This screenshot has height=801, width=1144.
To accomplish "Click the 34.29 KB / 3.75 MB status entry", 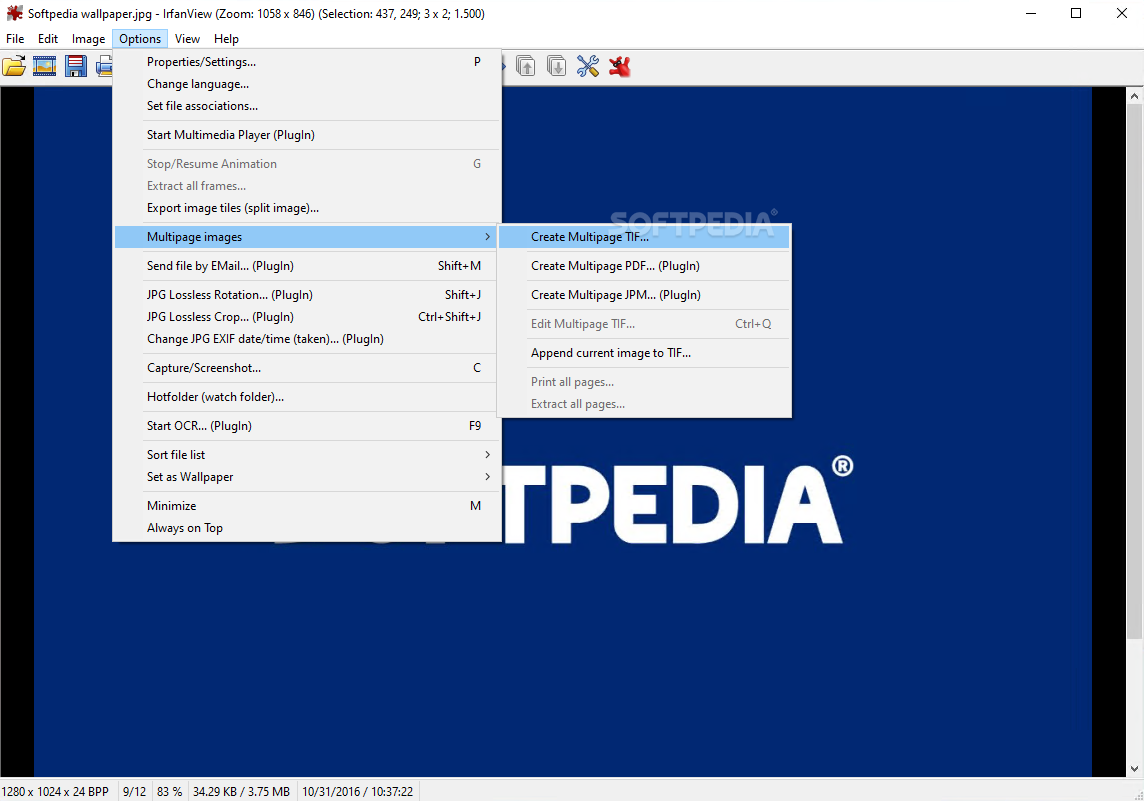I will pos(241,792).
